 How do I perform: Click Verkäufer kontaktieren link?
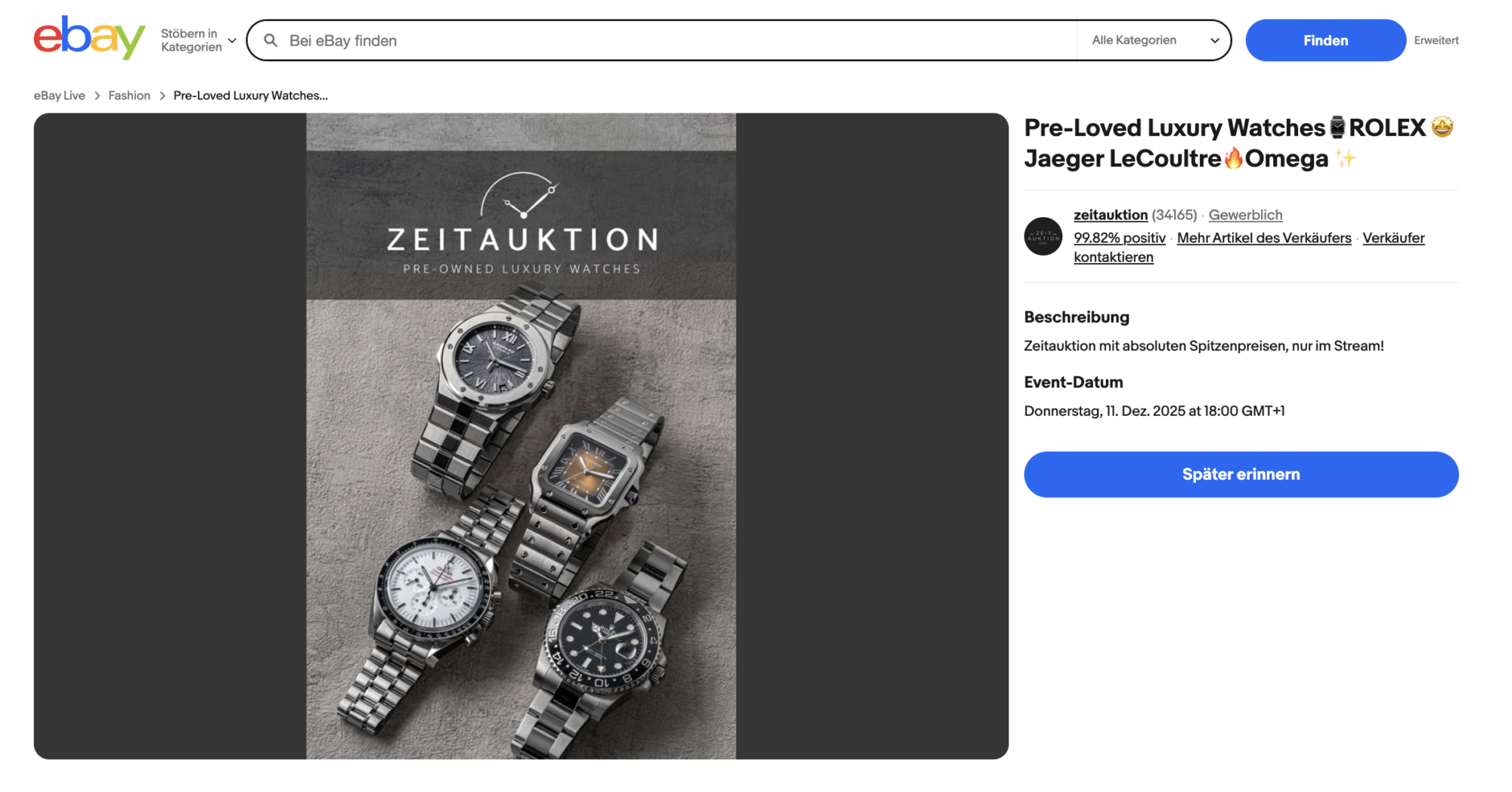coord(1393,238)
